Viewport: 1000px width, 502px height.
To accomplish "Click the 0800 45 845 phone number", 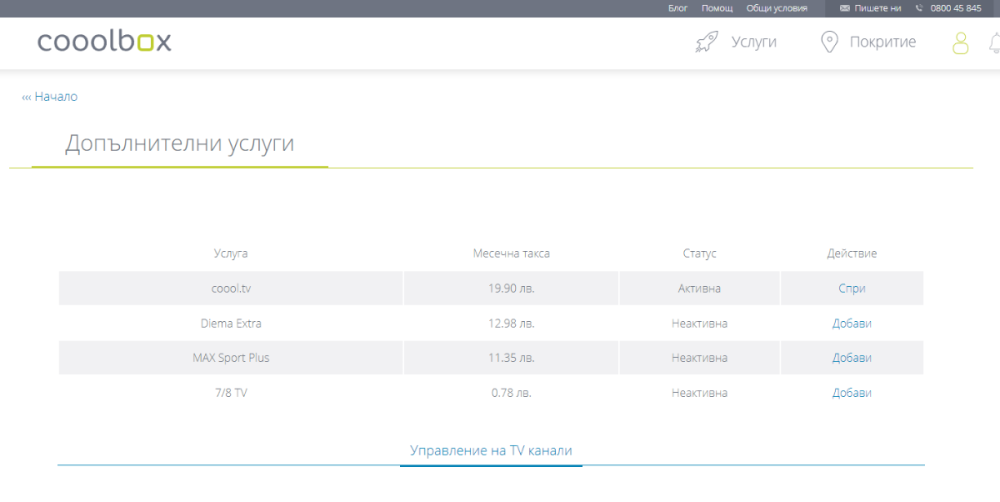I will 955,8.
